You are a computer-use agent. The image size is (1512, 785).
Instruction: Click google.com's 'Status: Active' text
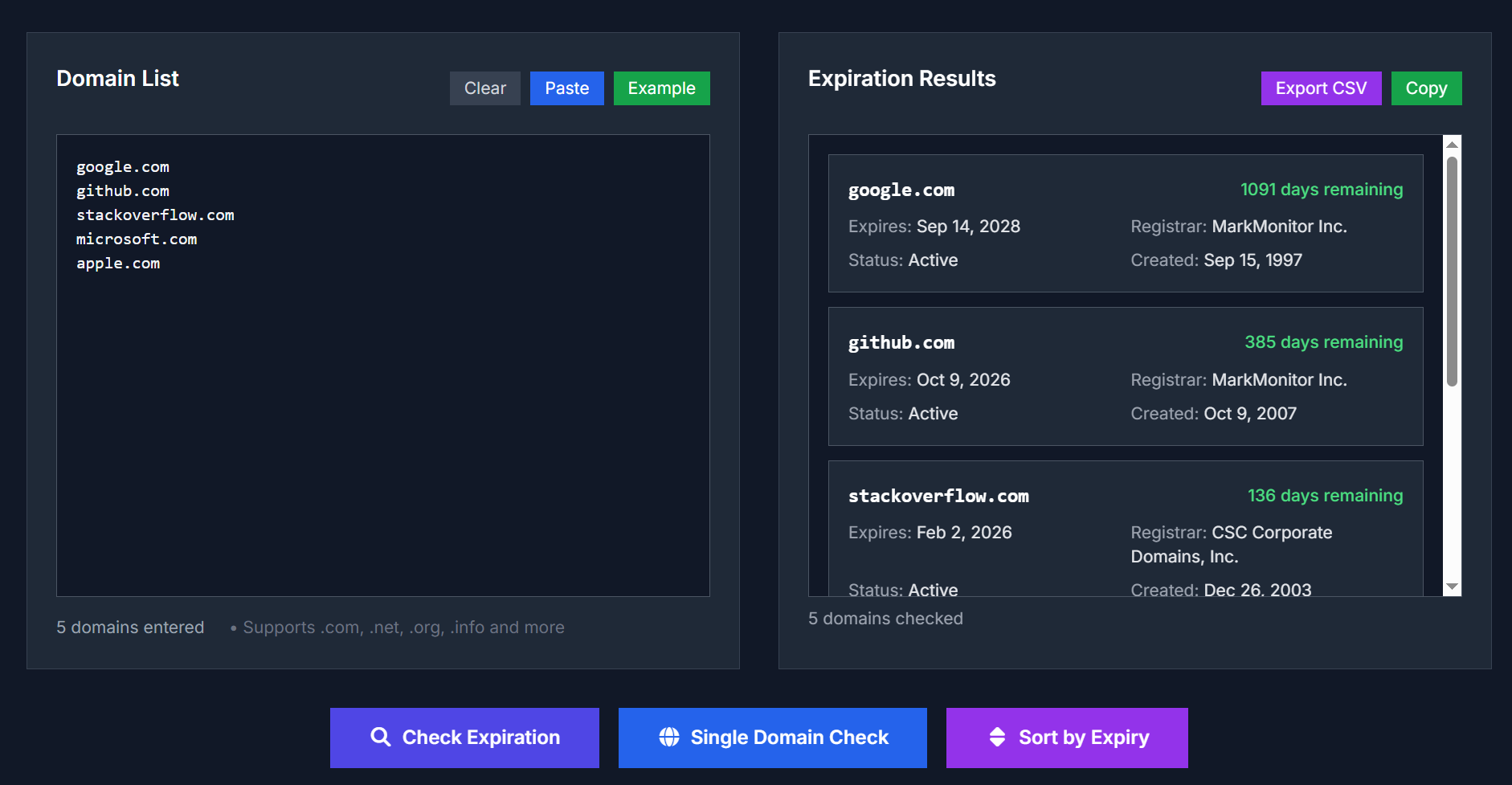coord(903,260)
